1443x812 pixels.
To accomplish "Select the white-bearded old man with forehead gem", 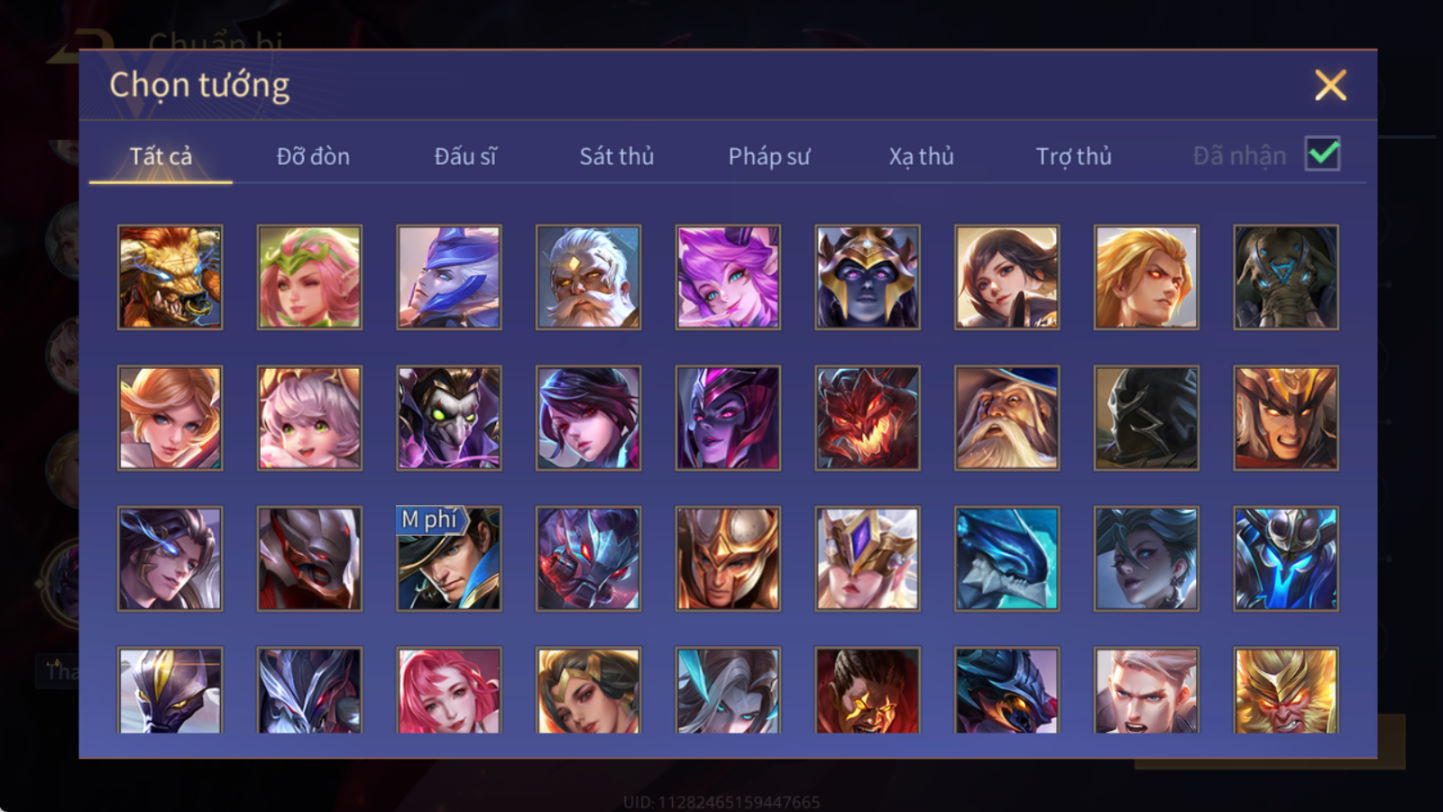I will (588, 277).
